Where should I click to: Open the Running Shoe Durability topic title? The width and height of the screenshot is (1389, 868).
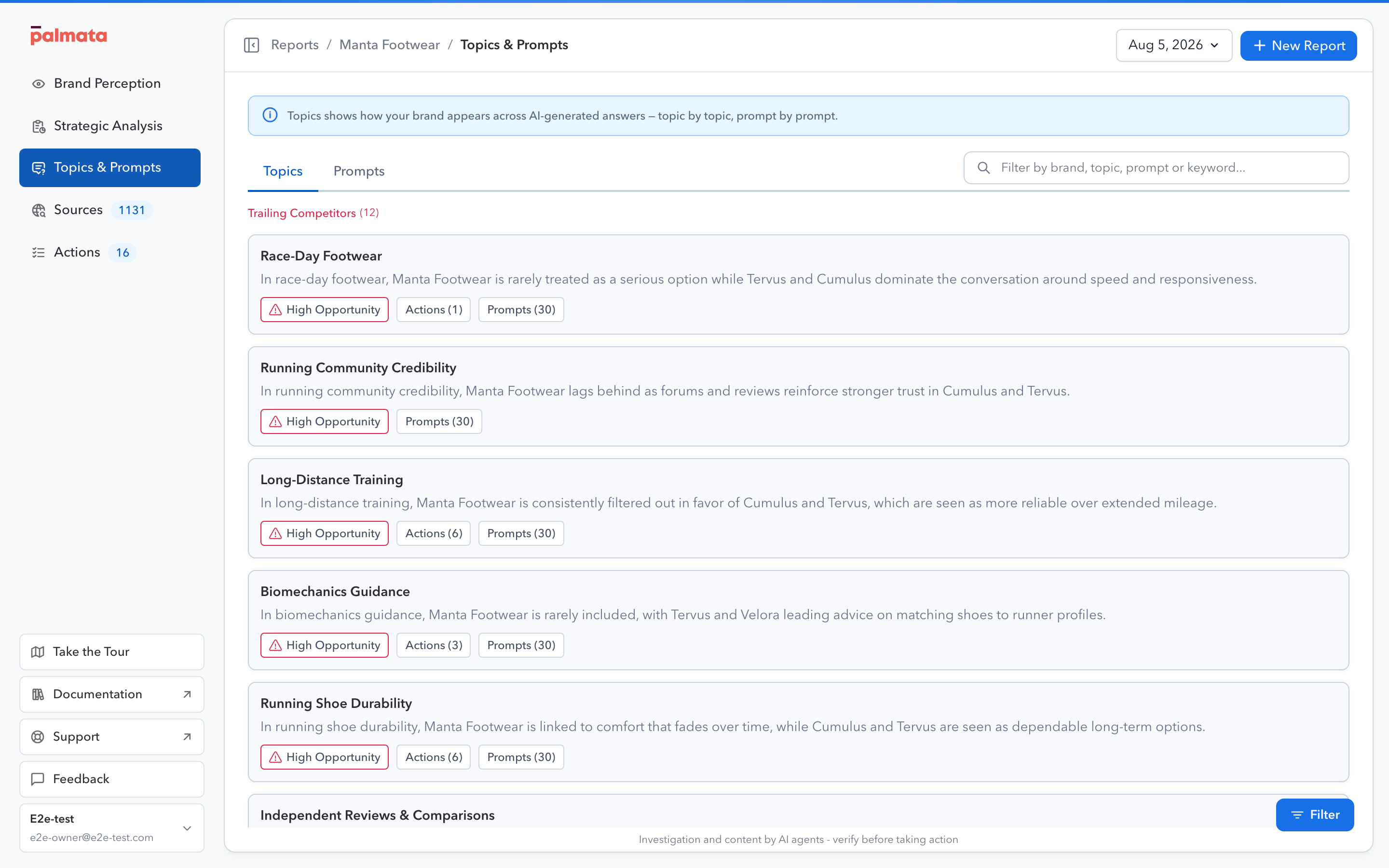tap(336, 704)
